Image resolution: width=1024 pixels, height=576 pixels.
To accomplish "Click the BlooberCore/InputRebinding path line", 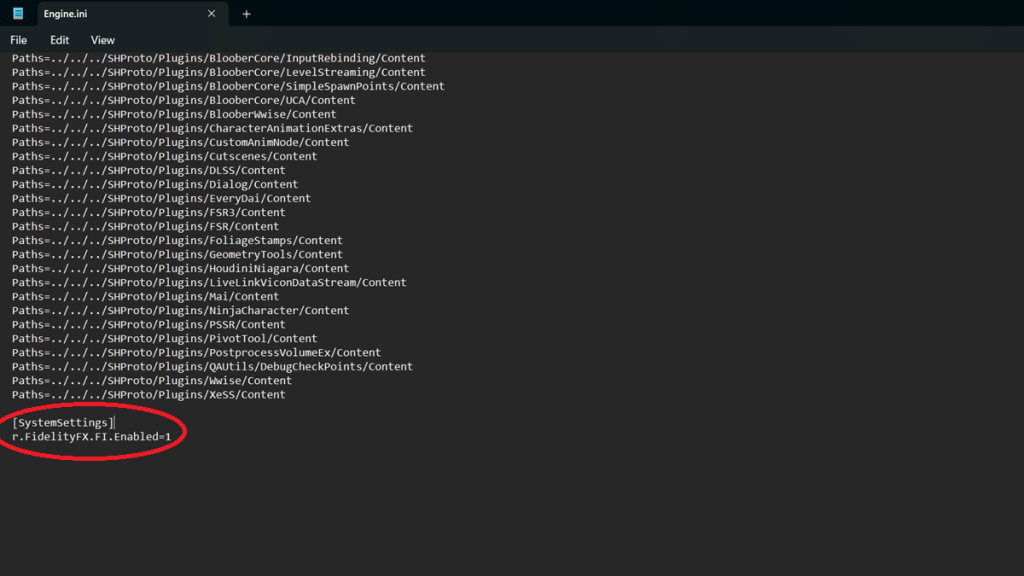I will pos(218,58).
